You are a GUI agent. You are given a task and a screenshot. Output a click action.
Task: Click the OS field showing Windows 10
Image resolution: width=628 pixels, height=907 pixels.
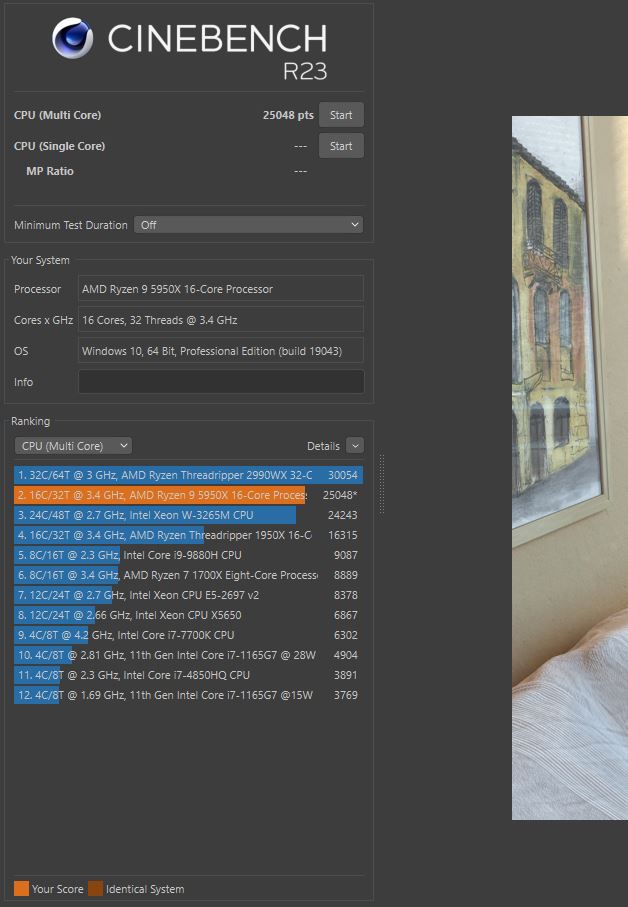[x=221, y=351]
